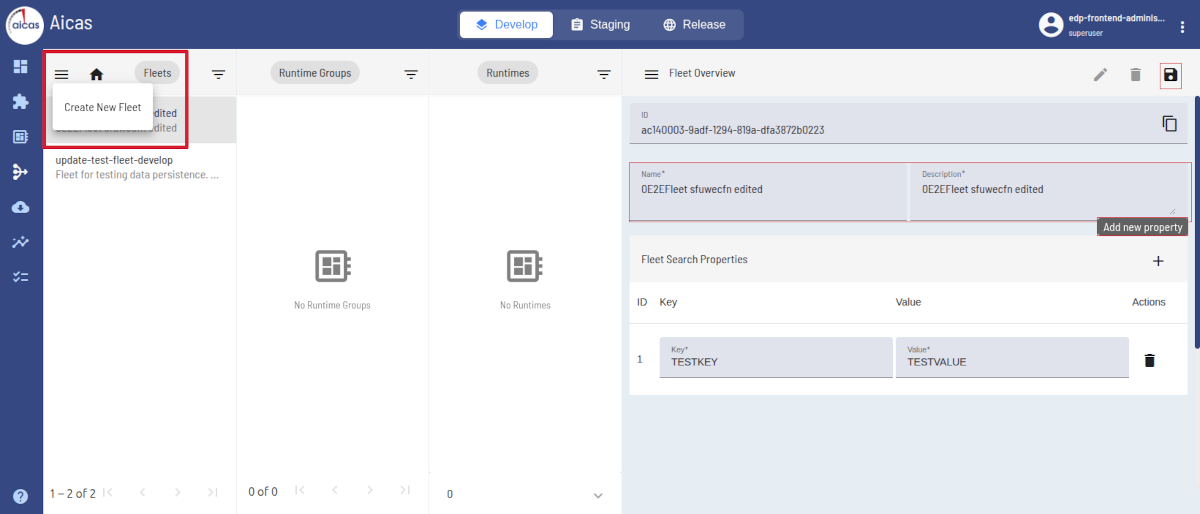Open the help question mark icon
Image resolution: width=1200 pixels, height=514 pixels.
pos(20,496)
